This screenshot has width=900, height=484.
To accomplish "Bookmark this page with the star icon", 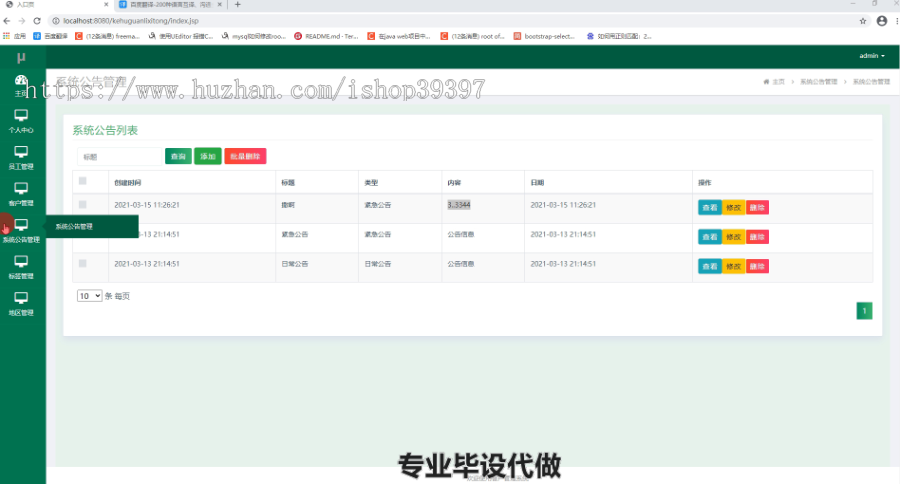I will point(863,21).
